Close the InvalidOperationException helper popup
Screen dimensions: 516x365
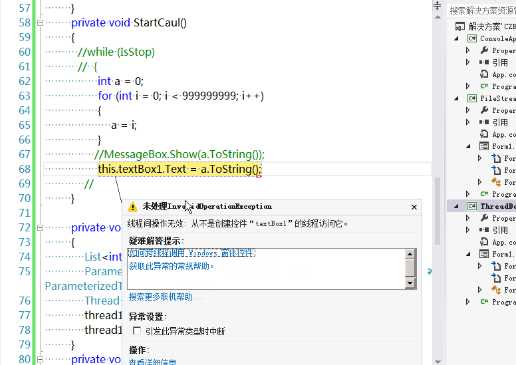414,207
